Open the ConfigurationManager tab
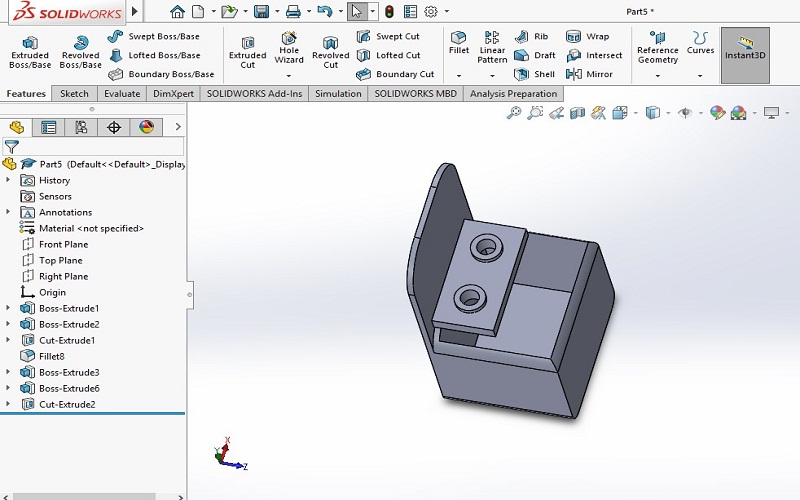800x500 pixels. pyautogui.click(x=81, y=127)
